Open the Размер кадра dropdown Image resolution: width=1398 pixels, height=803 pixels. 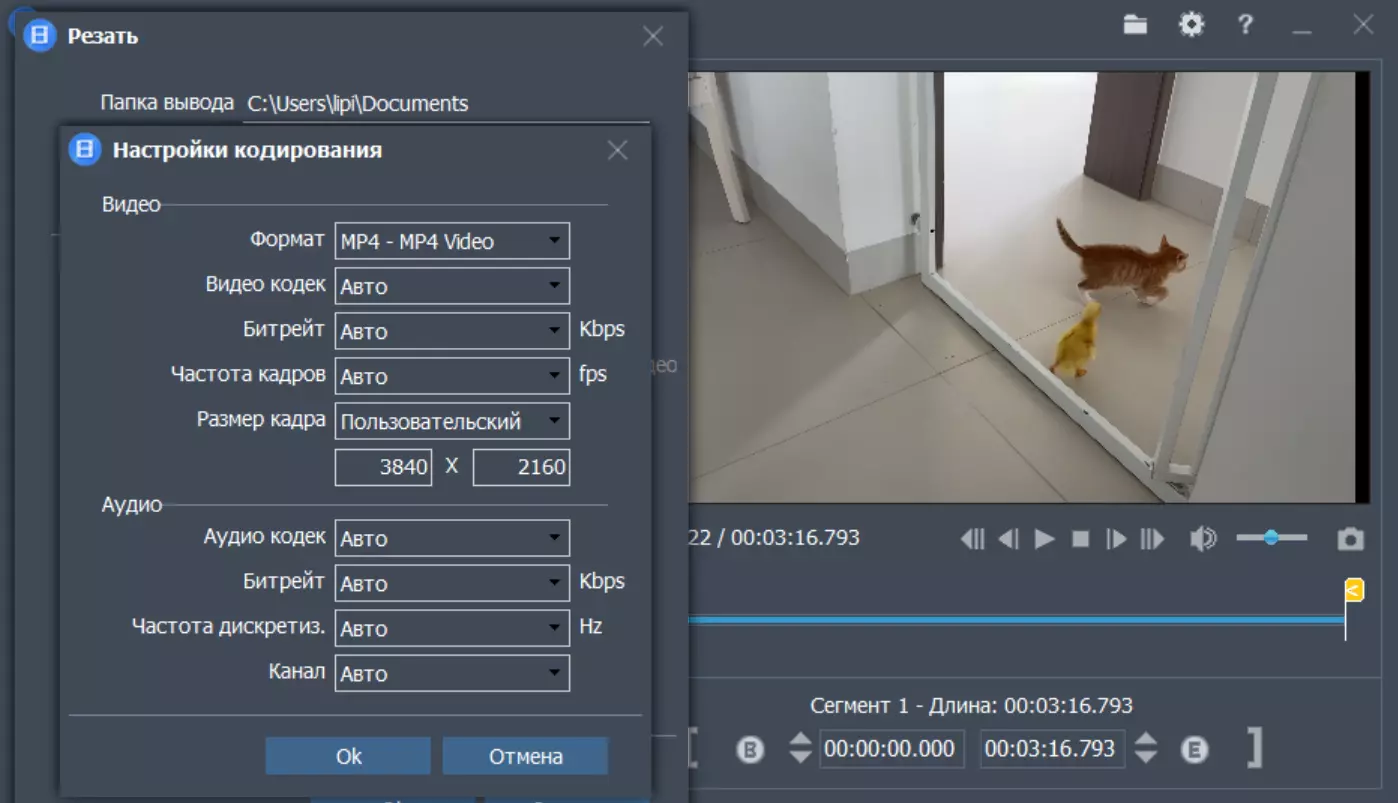pyautogui.click(x=452, y=421)
